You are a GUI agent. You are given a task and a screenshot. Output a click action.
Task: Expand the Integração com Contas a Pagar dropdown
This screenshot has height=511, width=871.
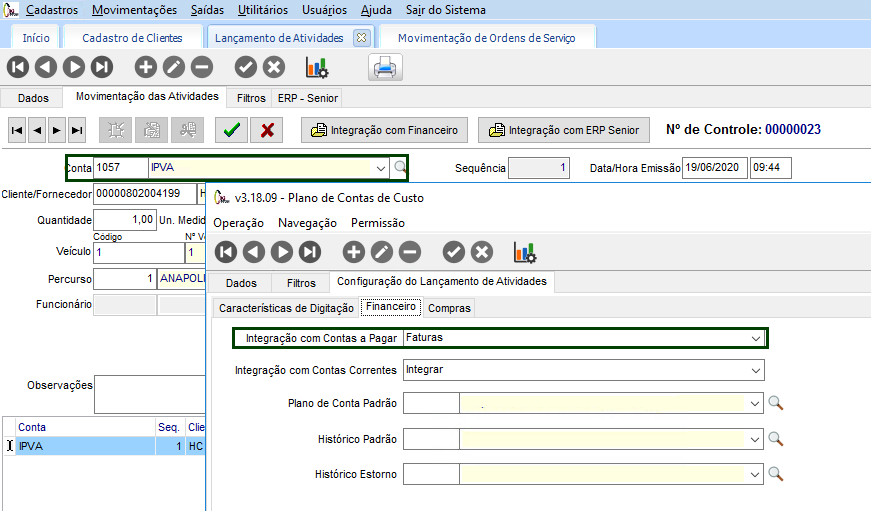click(756, 338)
